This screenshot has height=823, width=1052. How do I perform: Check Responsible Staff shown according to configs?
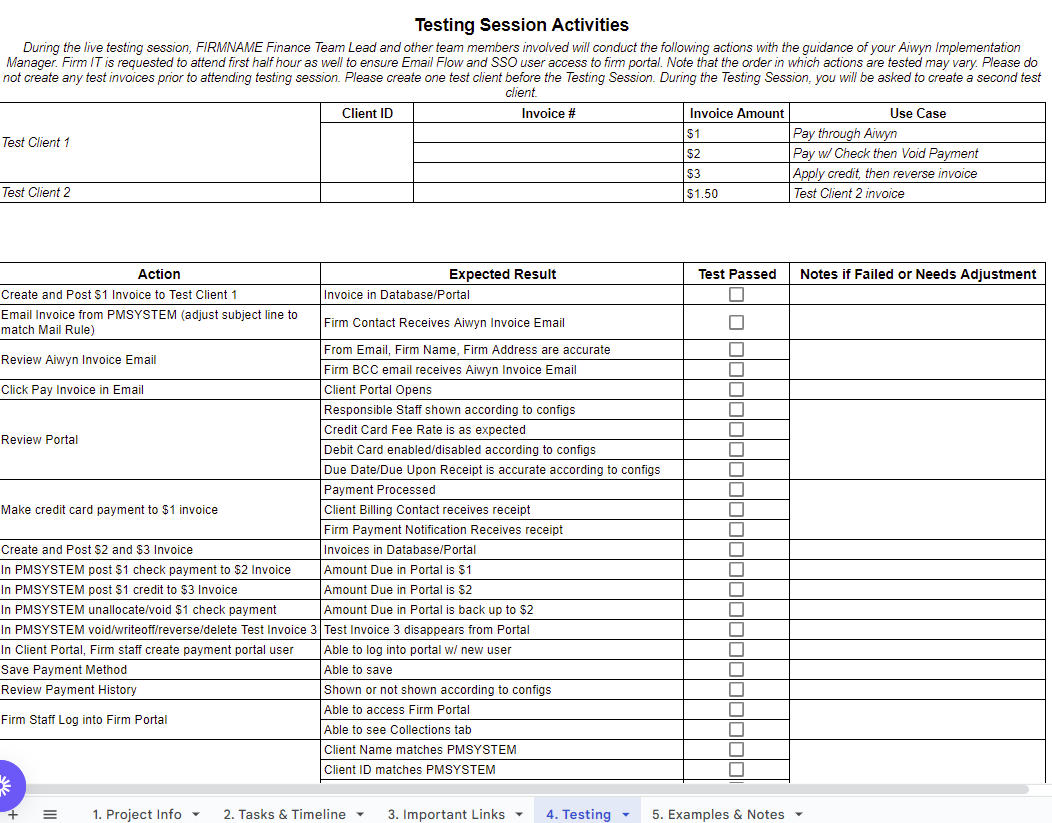[736, 409]
